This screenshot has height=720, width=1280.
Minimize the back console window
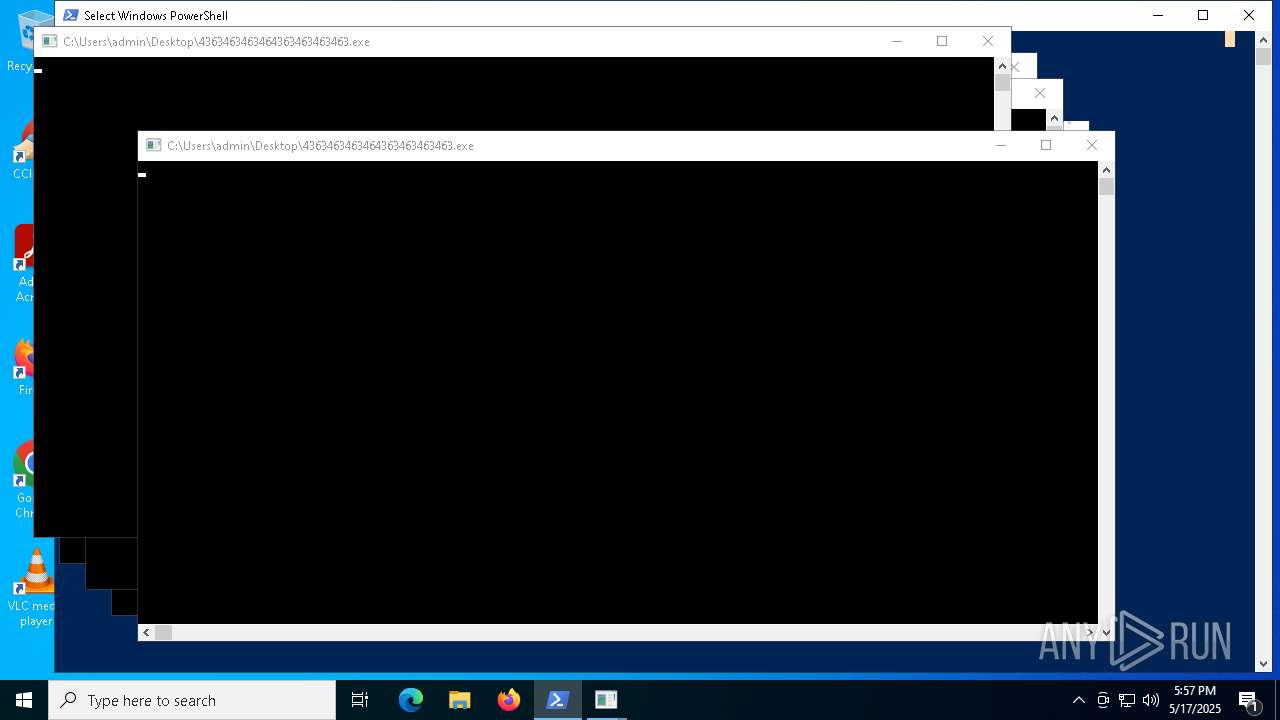pyautogui.click(x=896, y=42)
